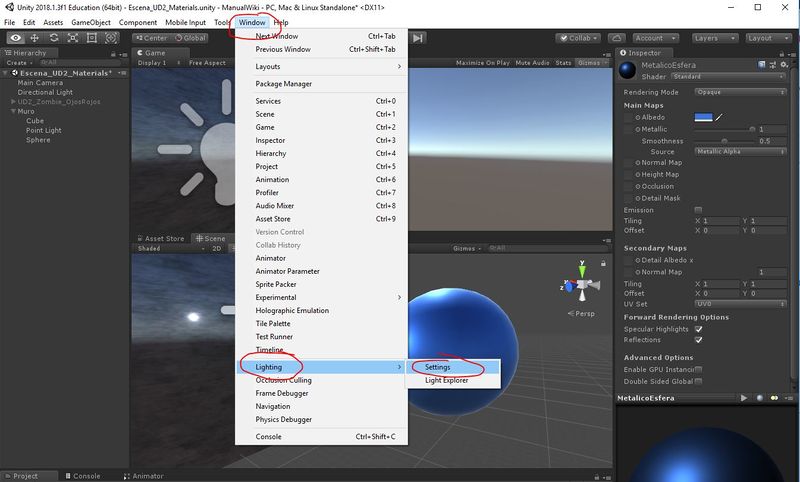Click the Inspector panel lock icon
Image resolution: width=800 pixels, height=482 pixels.
coord(782,53)
